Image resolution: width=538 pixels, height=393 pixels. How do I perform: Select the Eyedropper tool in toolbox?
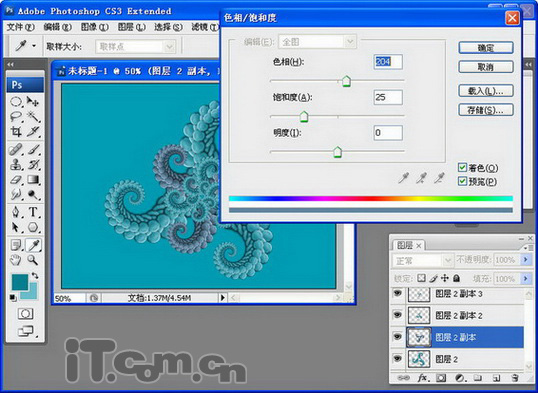tap(33, 245)
